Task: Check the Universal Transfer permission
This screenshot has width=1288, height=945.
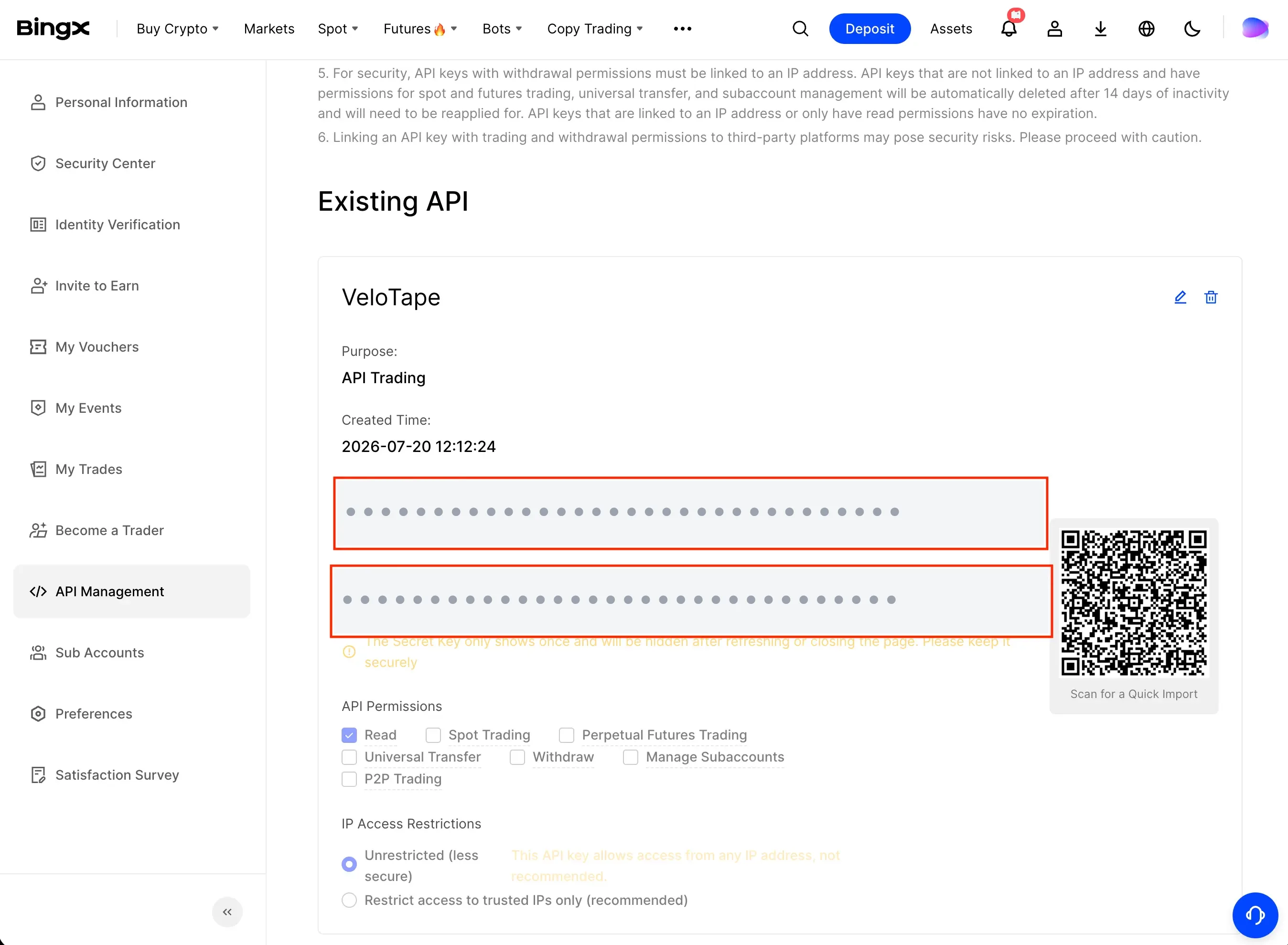Action: [x=349, y=757]
